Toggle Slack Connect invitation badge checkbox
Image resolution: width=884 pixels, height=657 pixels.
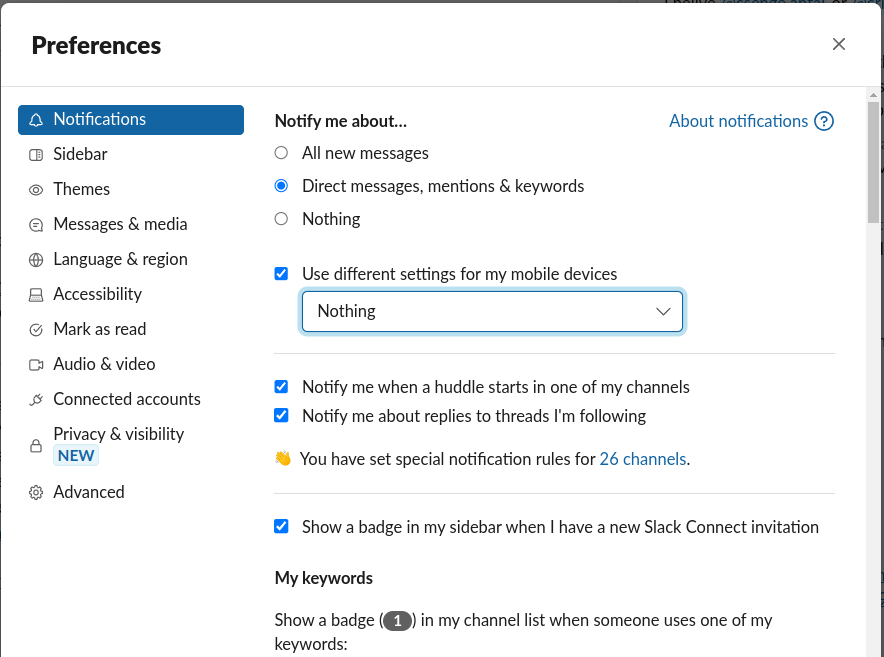point(281,526)
